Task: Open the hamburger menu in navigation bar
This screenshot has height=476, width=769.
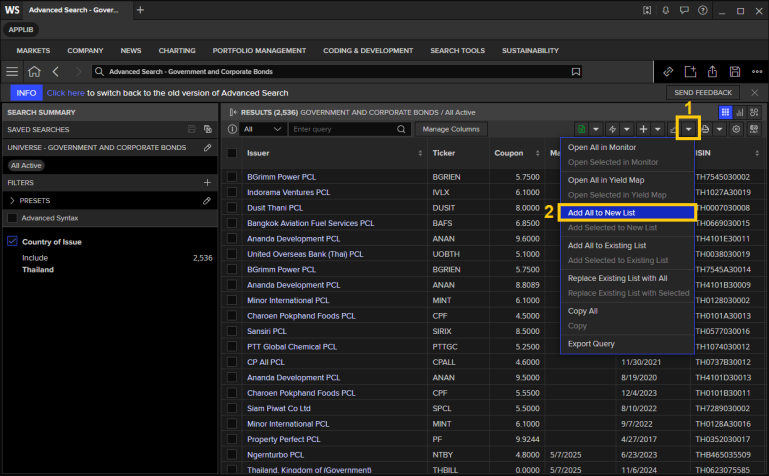Action: click(x=12, y=72)
